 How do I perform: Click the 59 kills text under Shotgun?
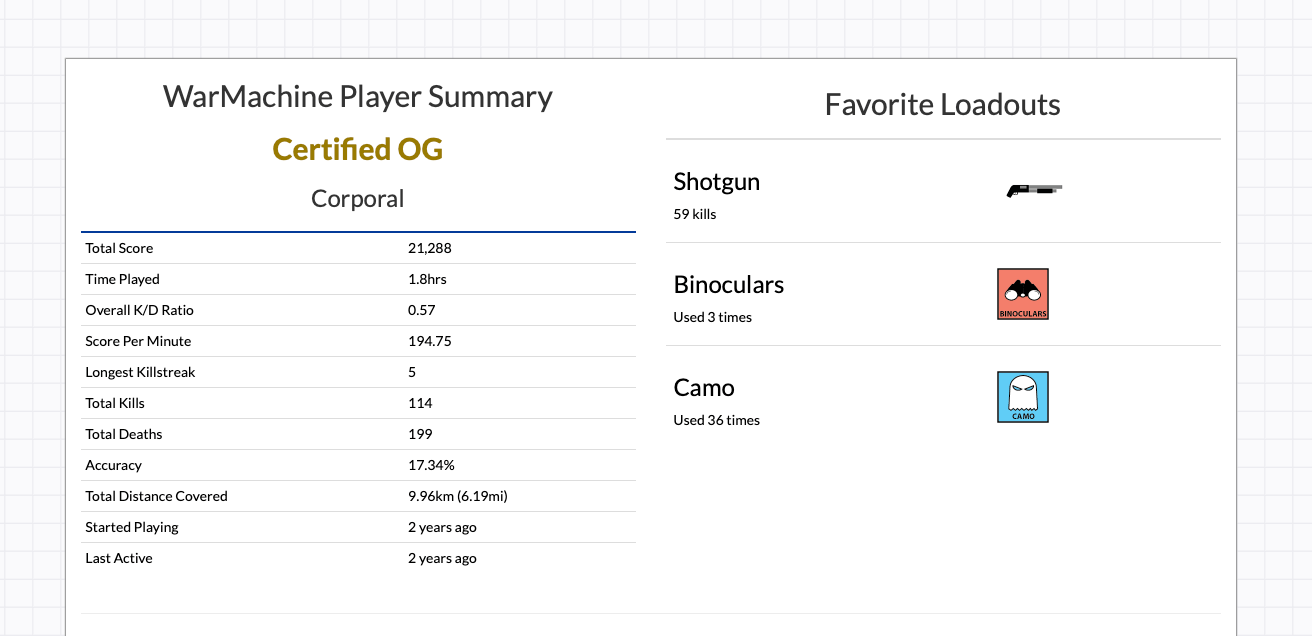tap(695, 214)
